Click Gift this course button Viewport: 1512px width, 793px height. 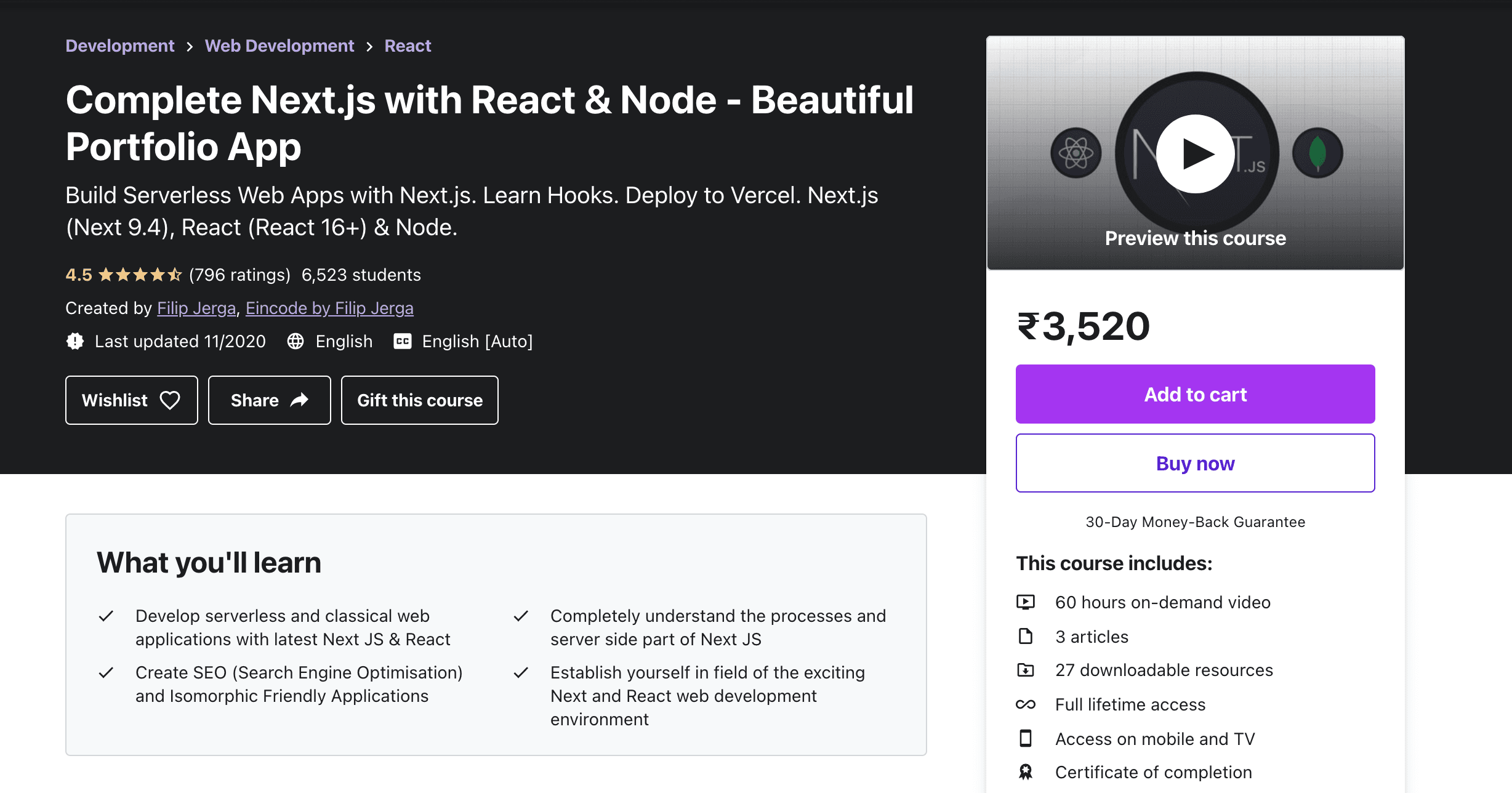[420, 400]
